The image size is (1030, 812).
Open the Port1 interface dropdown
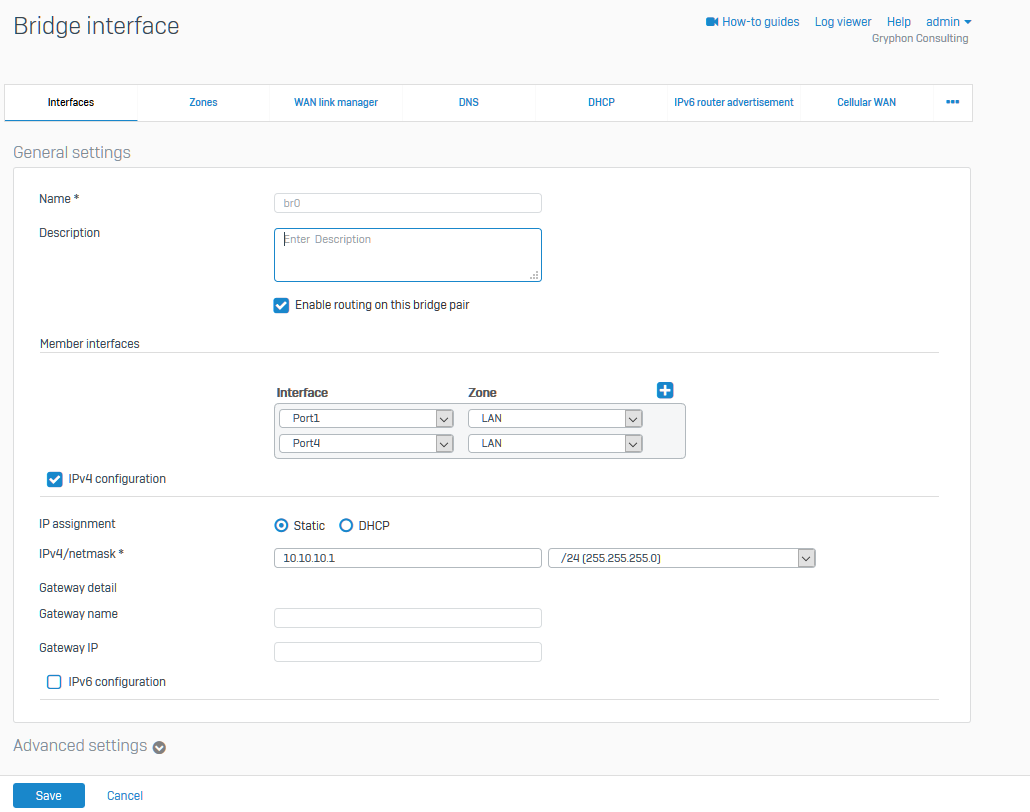coord(366,418)
